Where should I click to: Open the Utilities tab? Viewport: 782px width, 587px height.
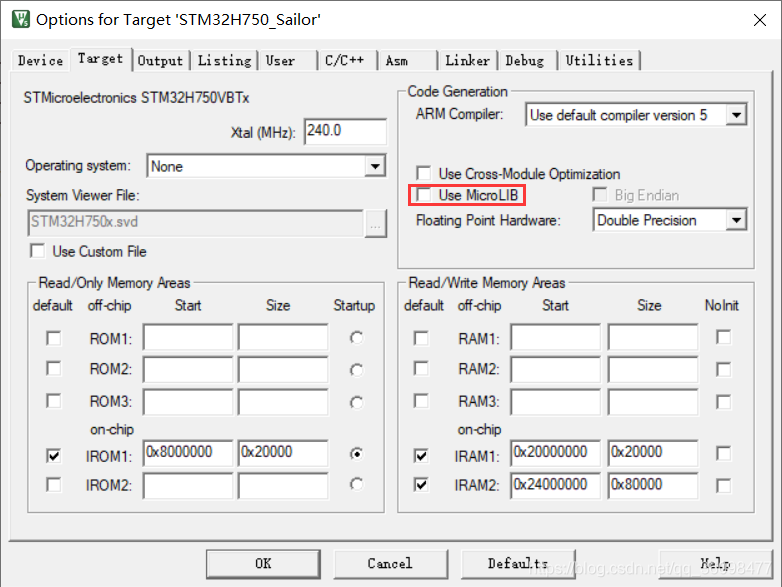[599, 61]
